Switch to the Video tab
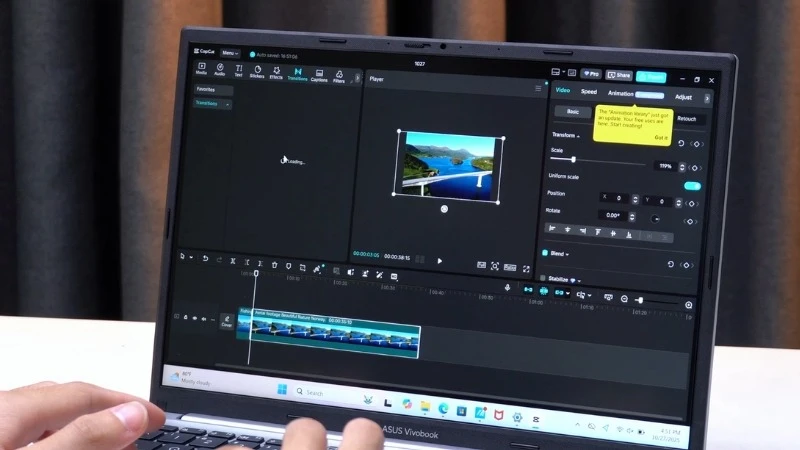 (563, 90)
